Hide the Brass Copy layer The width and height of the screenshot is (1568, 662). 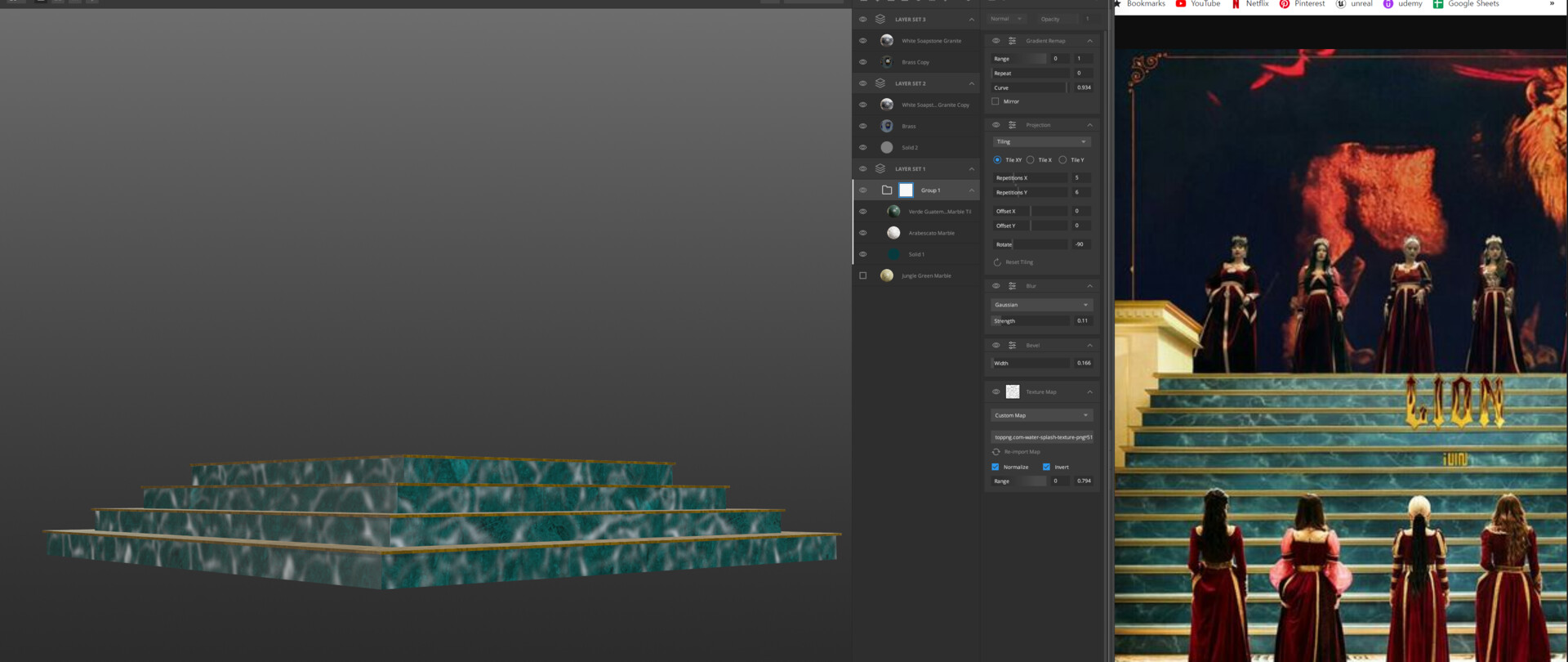click(x=862, y=62)
